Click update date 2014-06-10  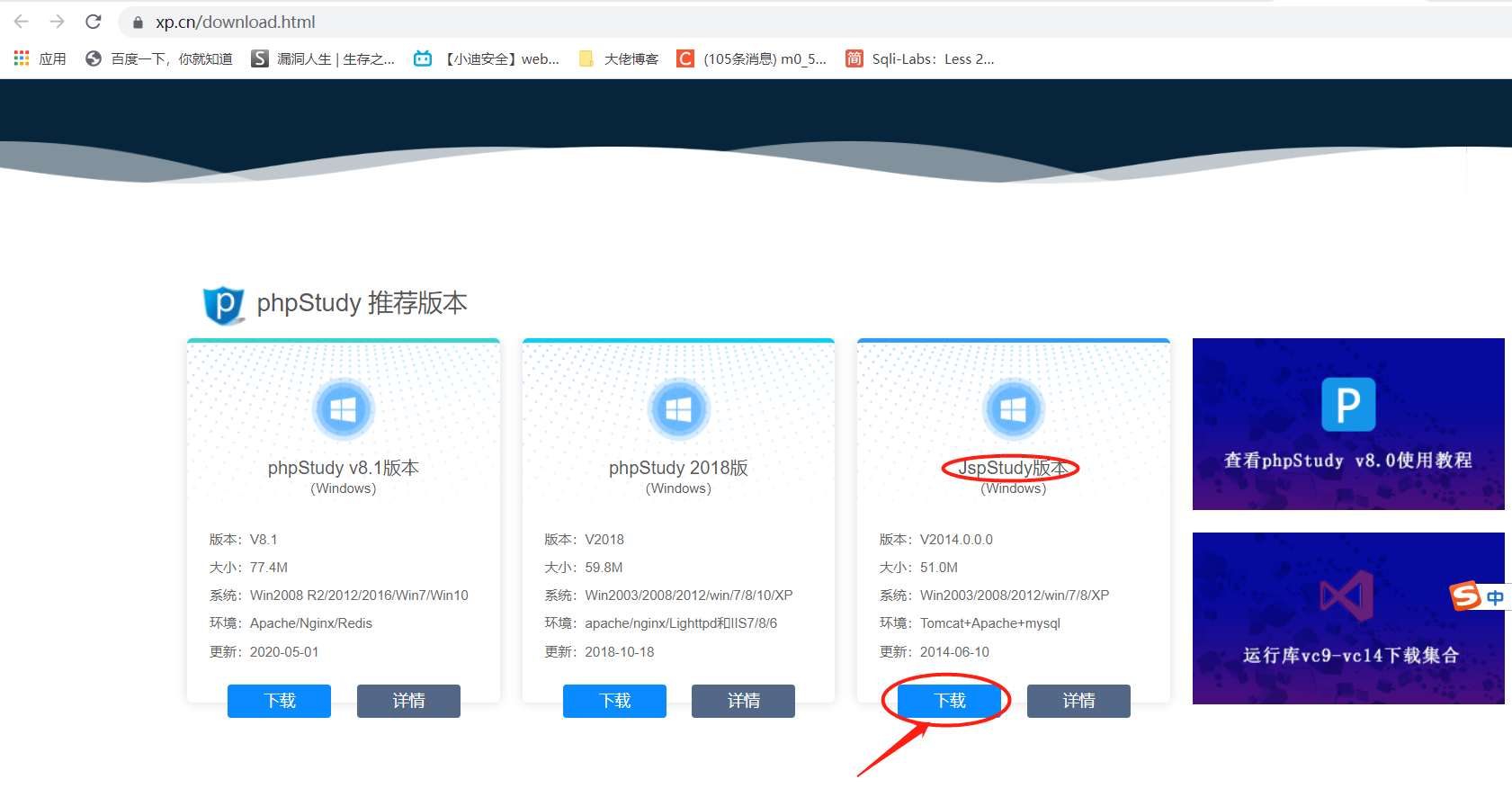coord(954,652)
